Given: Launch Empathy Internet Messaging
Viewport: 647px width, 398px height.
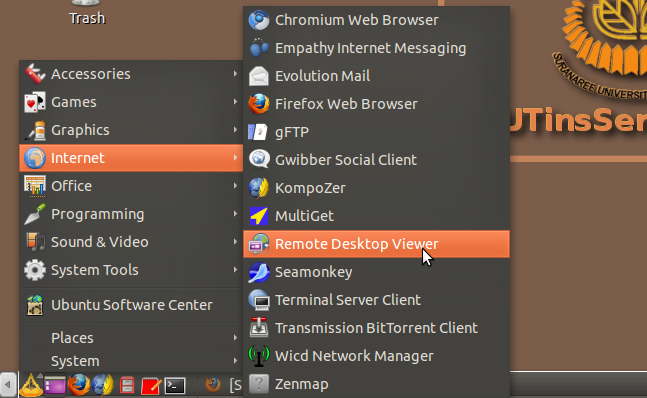Looking at the screenshot, I should (376, 48).
